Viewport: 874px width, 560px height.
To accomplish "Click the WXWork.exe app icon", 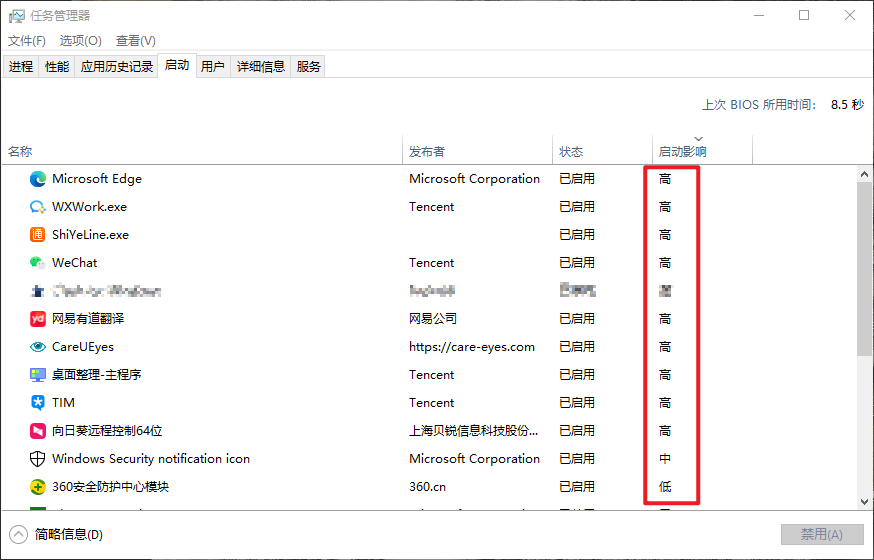I will pyautogui.click(x=37, y=207).
